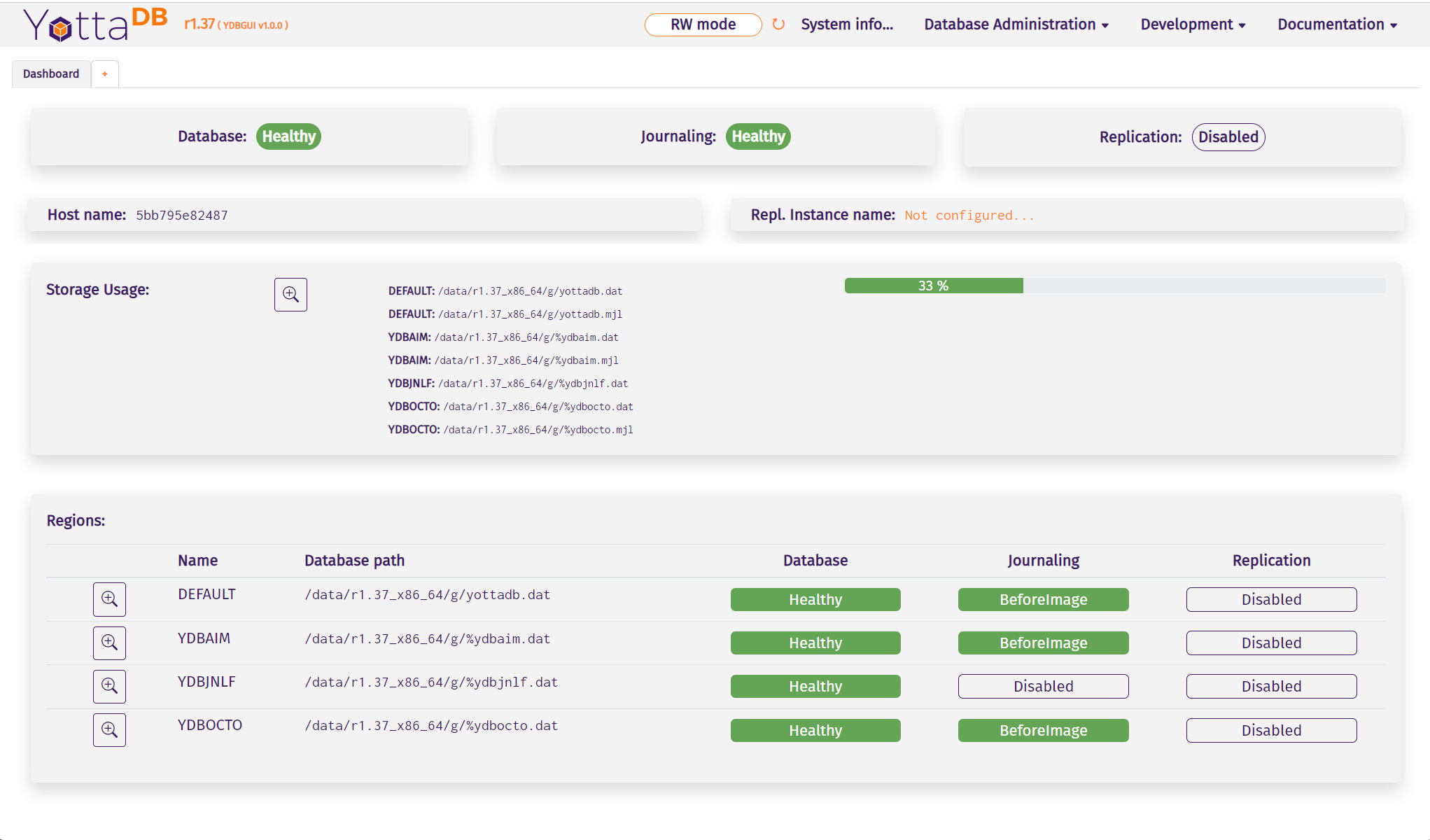Open details for the DEFAULT region
1430x840 pixels.
tap(109, 599)
